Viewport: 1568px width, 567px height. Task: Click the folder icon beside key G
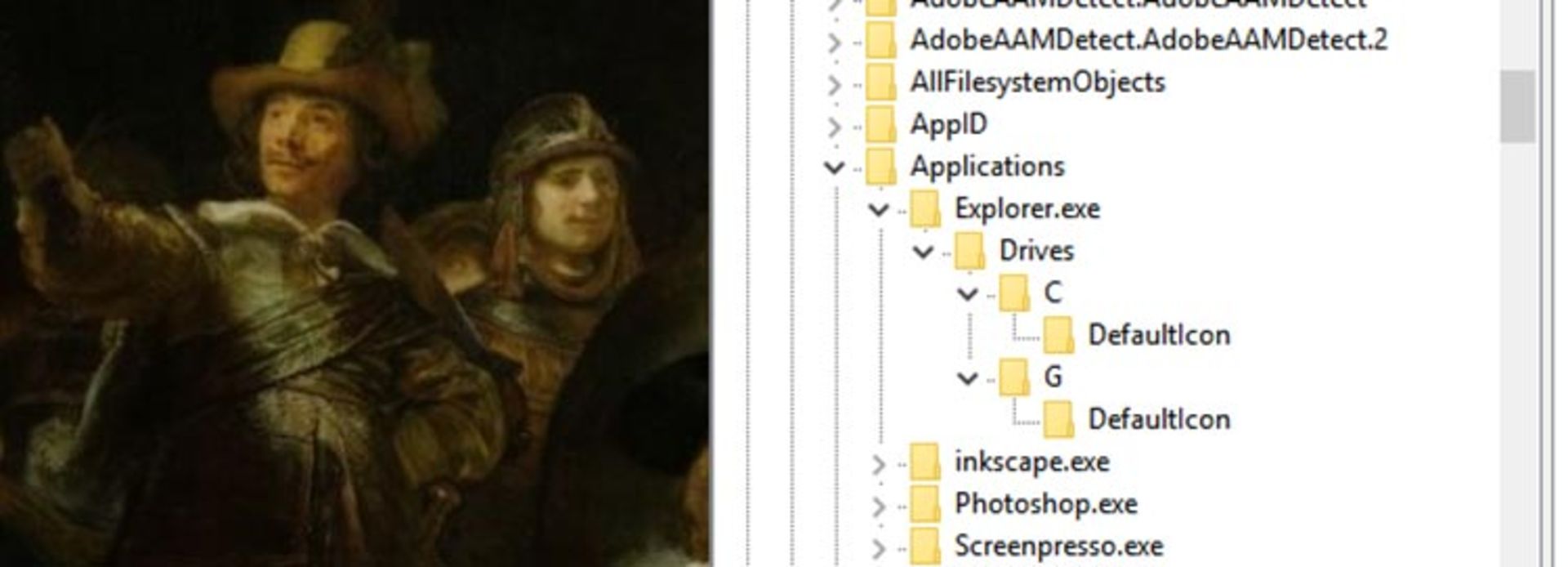[x=1013, y=378]
